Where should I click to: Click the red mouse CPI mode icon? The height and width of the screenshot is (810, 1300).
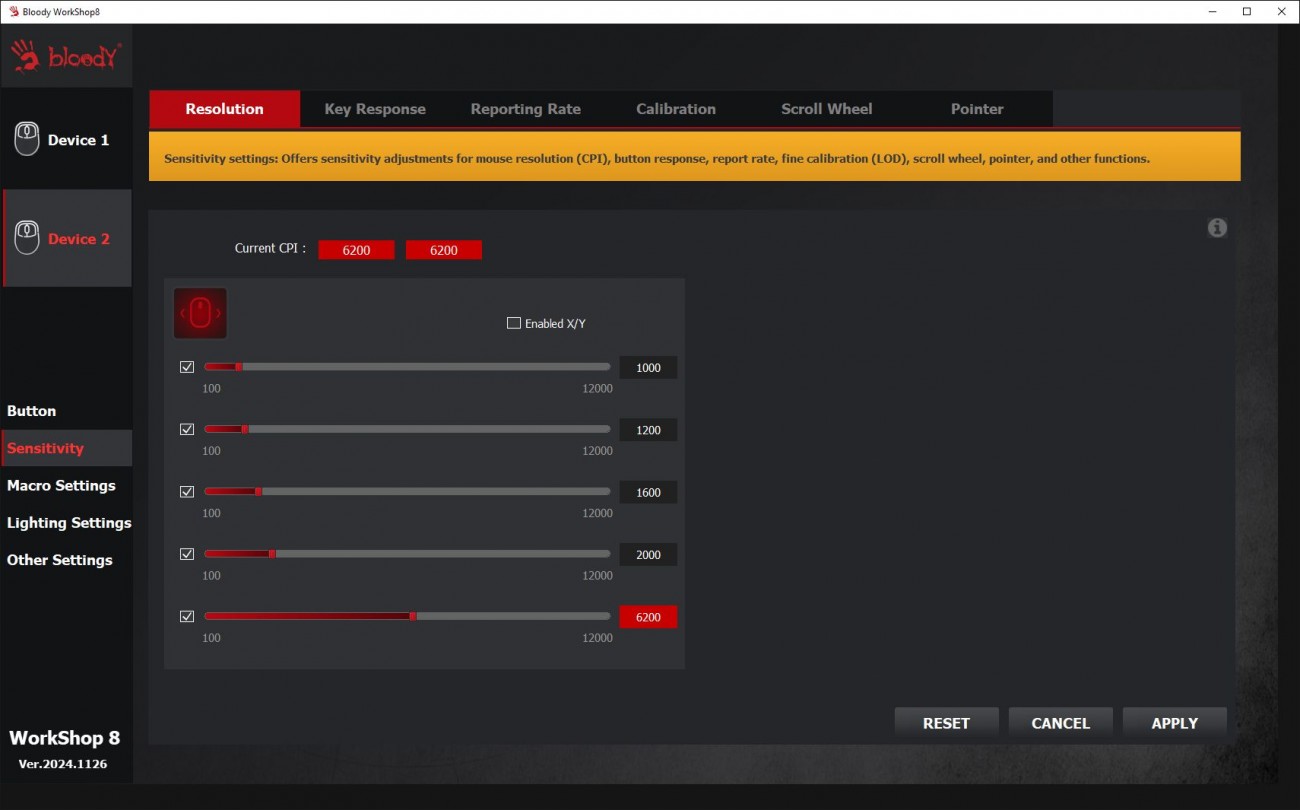pos(200,313)
